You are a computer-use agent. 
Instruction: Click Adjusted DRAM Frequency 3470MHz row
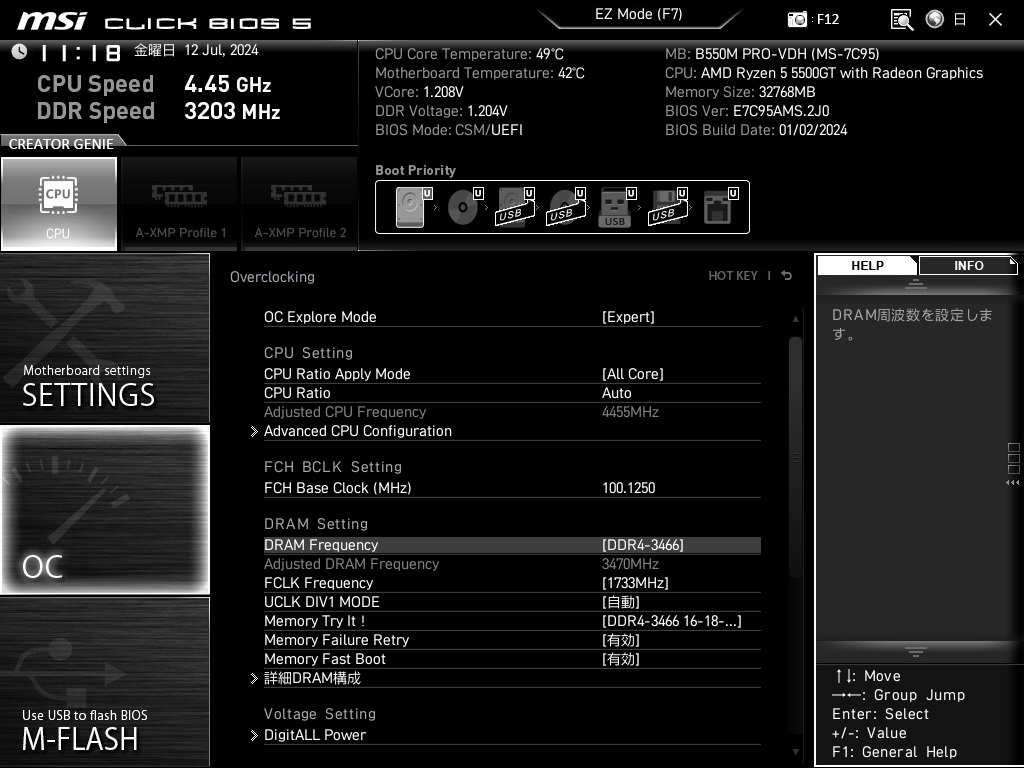[x=512, y=564]
